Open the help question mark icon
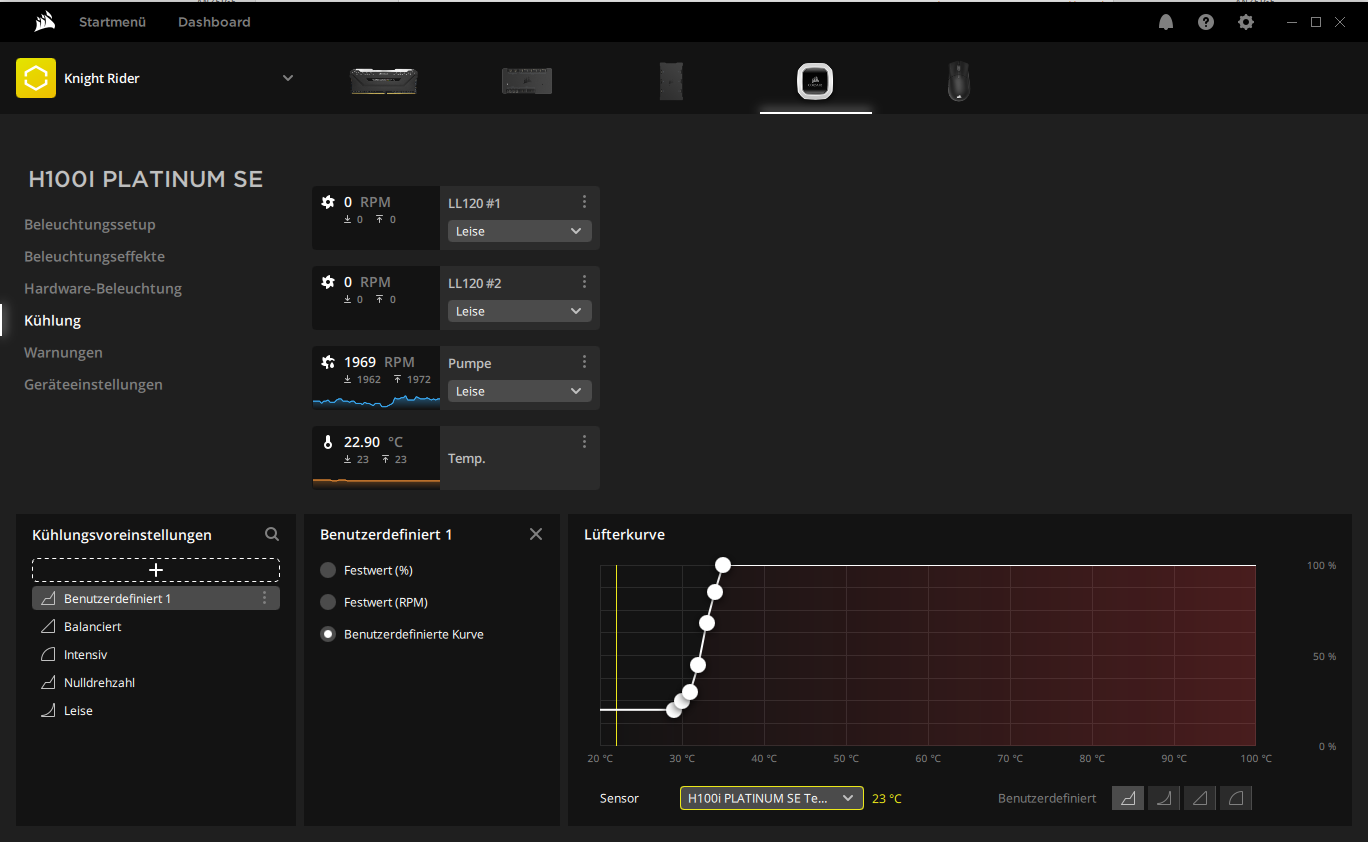 point(1206,22)
